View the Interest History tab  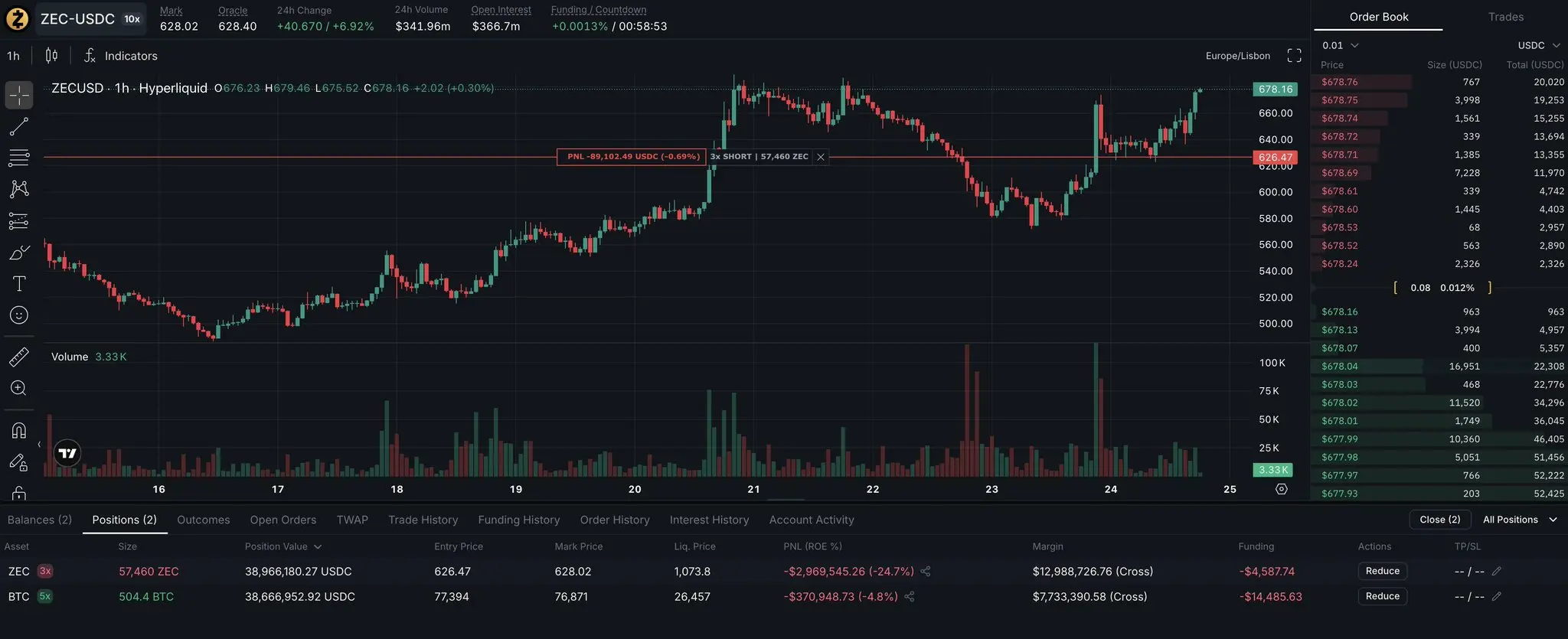[x=710, y=520]
